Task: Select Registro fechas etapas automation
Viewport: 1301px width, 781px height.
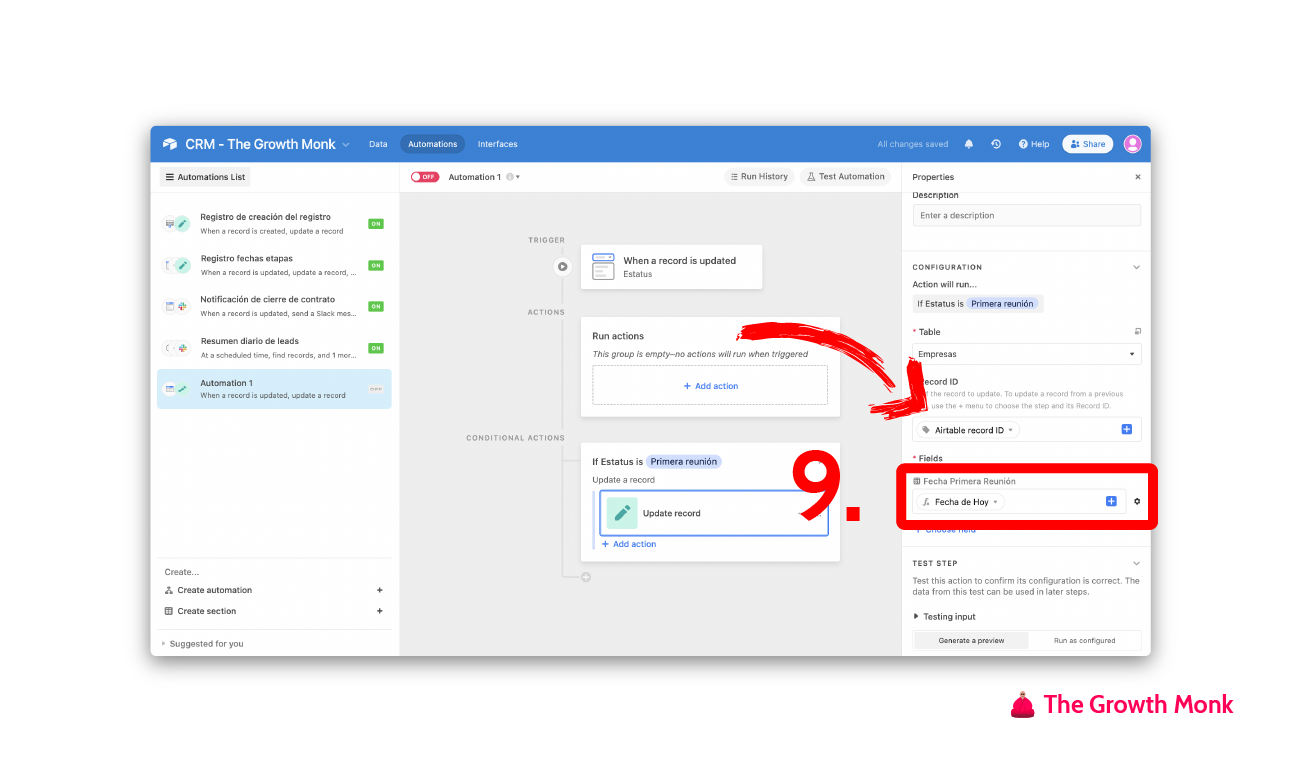Action: click(274, 265)
